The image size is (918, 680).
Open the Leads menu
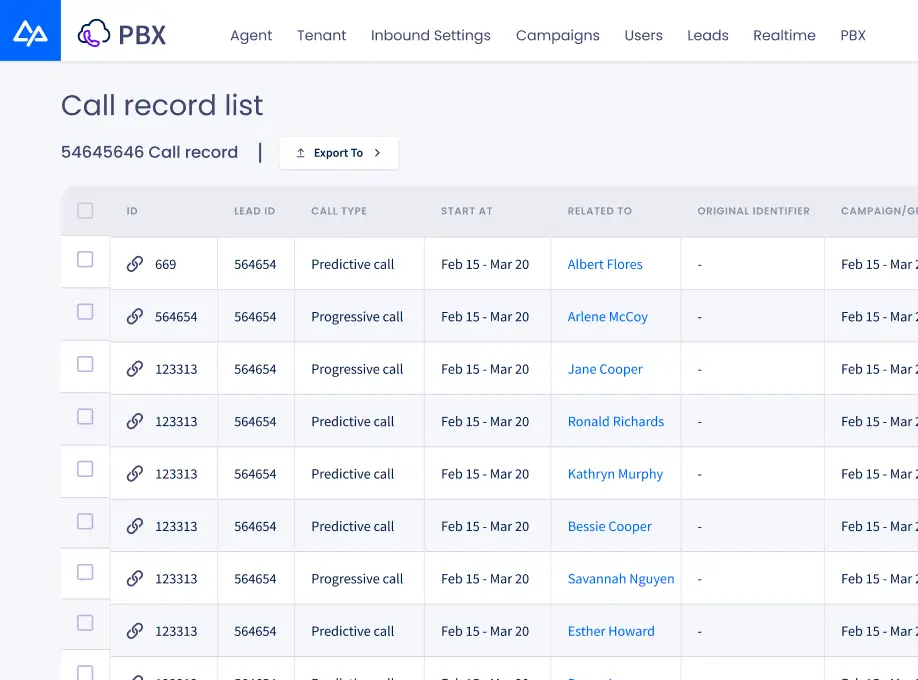708,35
